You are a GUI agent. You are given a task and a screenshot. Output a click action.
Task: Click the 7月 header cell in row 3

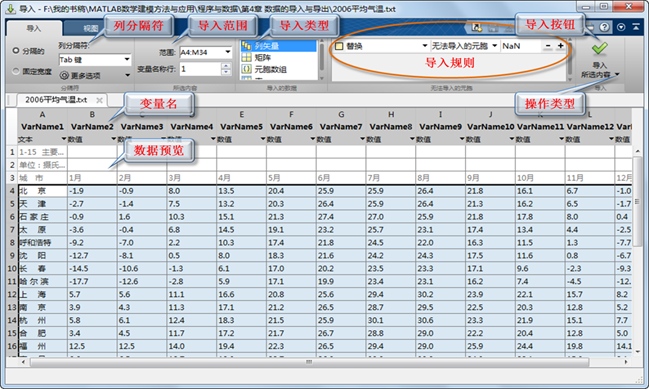tap(391, 178)
